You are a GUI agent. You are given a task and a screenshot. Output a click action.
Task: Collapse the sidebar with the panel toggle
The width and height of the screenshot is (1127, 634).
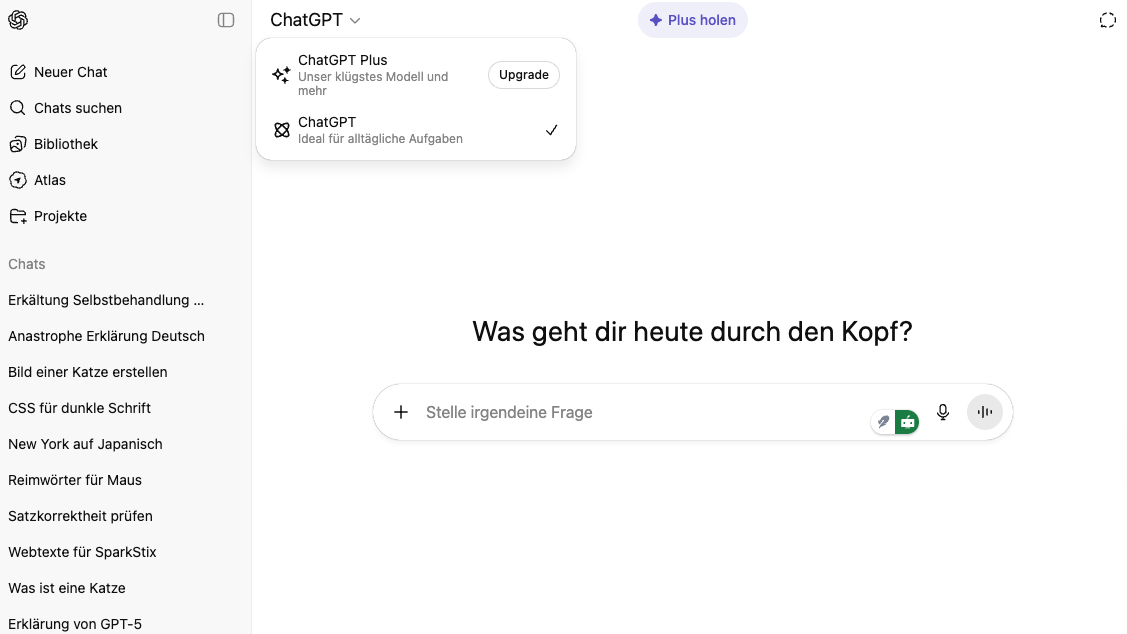(x=226, y=19)
